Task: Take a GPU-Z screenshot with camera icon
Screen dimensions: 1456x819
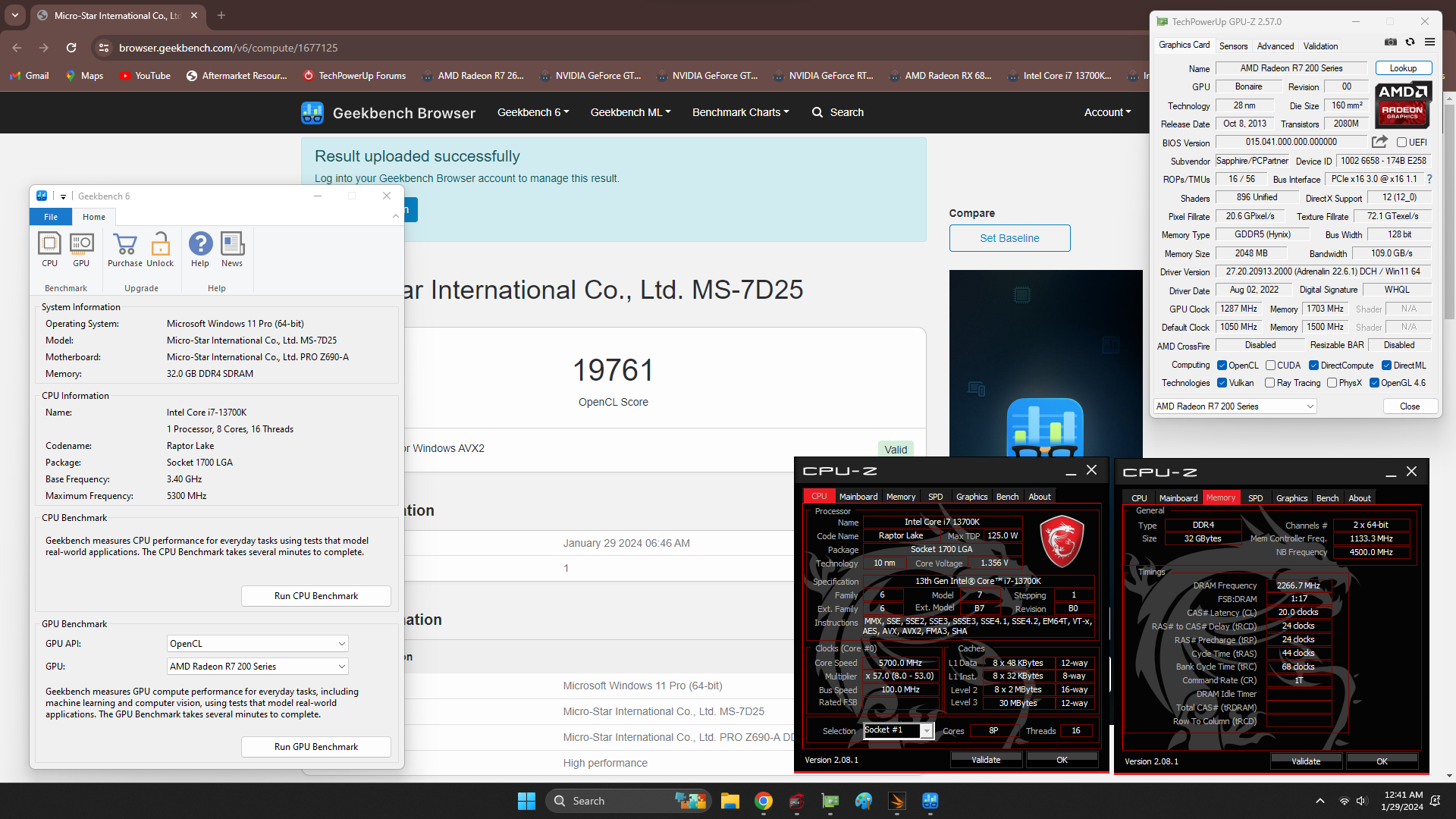Action: click(1390, 42)
